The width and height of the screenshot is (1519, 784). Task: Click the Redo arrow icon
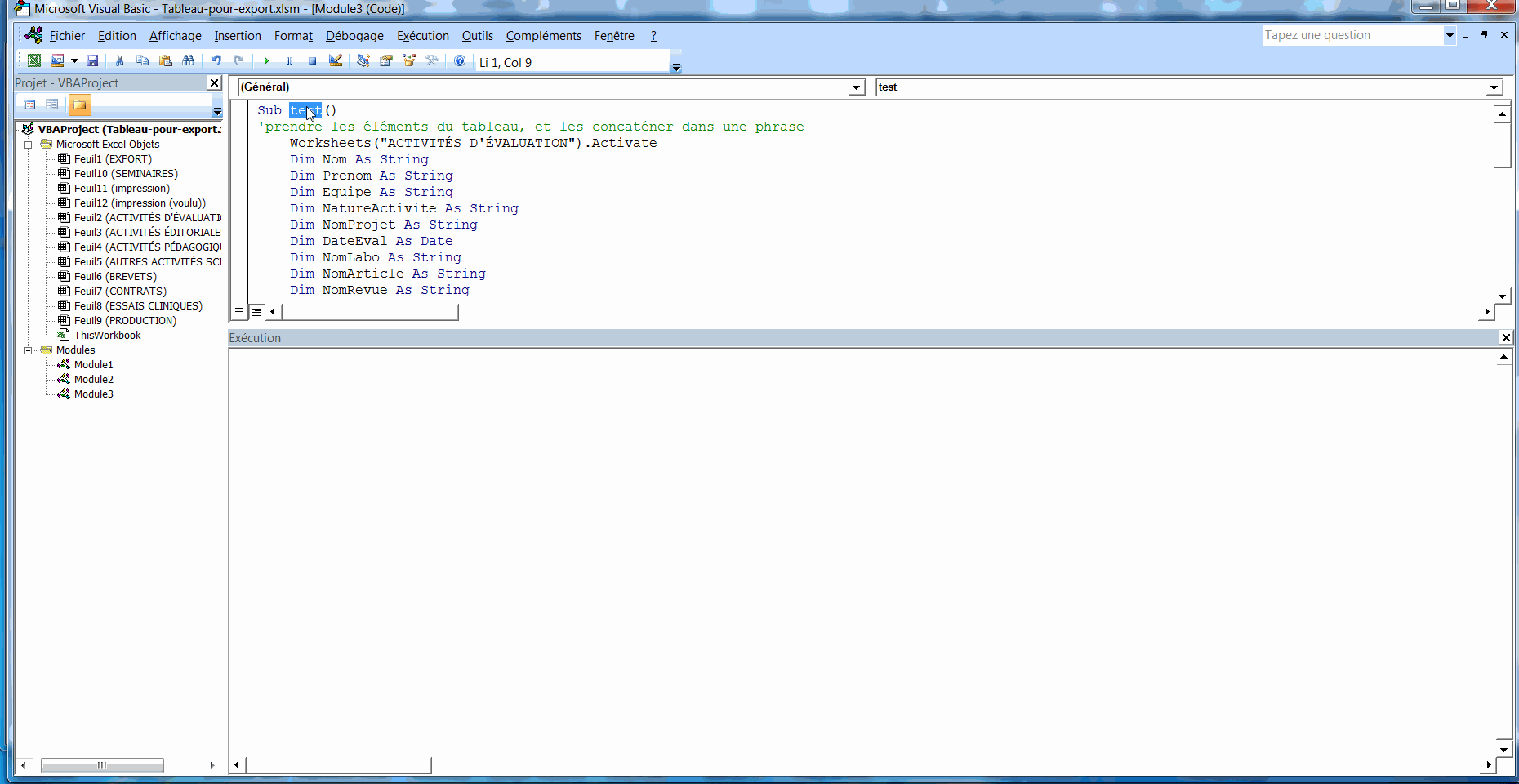click(x=238, y=60)
